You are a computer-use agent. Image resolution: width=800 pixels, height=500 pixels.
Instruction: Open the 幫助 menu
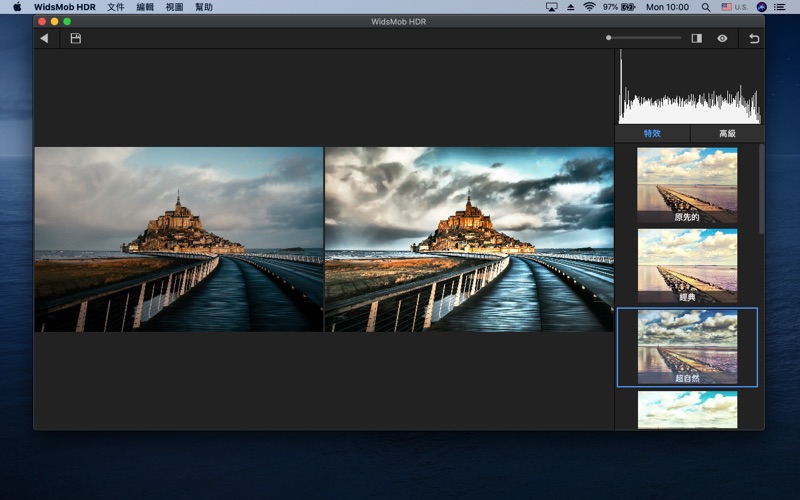(204, 7)
